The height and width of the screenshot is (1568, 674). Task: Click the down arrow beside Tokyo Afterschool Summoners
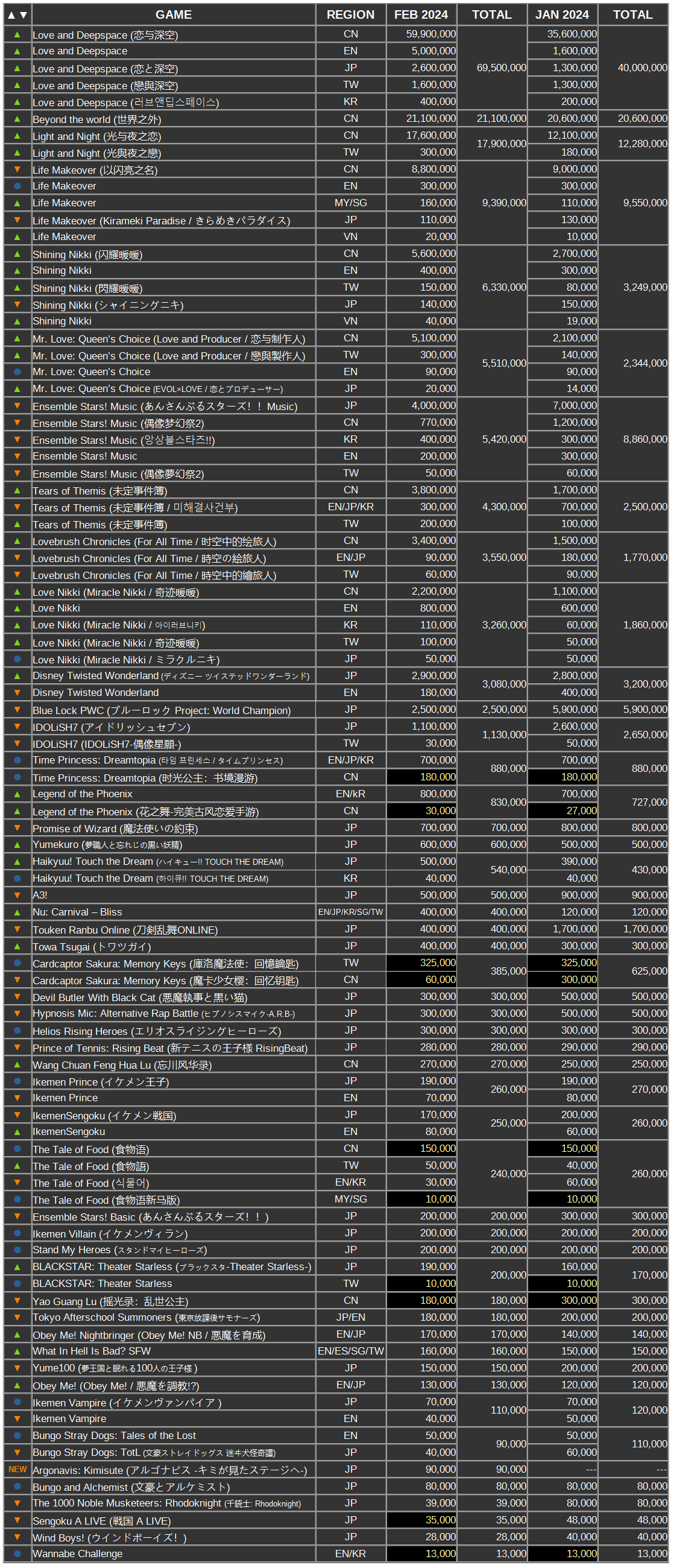click(17, 1317)
